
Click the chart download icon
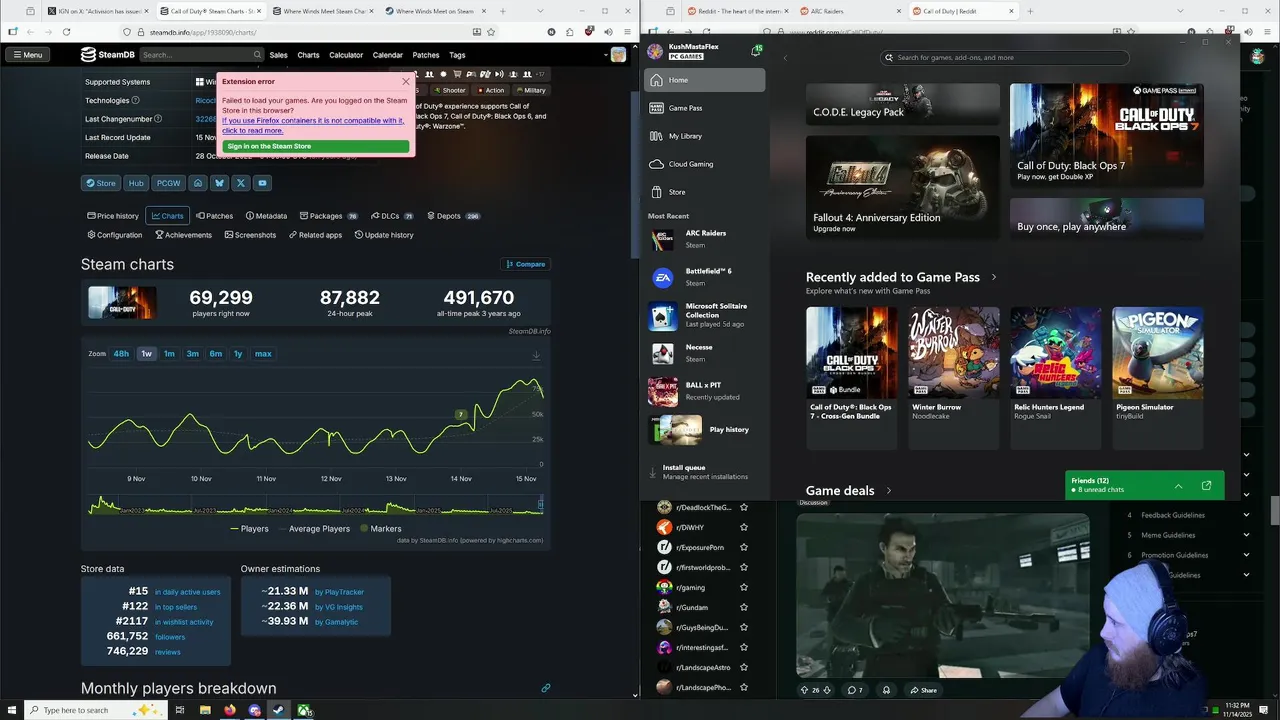click(536, 355)
